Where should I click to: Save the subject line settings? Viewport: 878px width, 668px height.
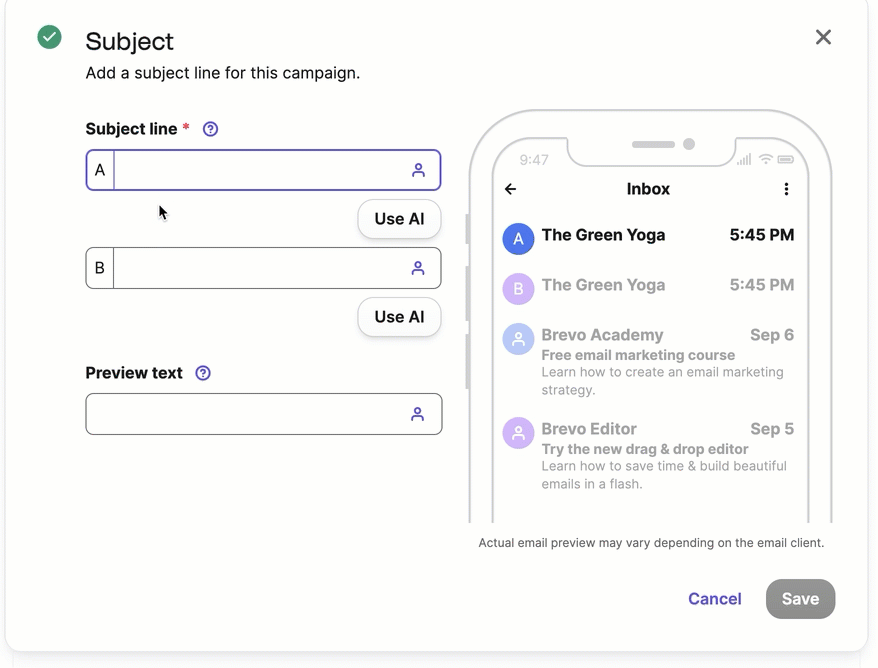pos(800,599)
